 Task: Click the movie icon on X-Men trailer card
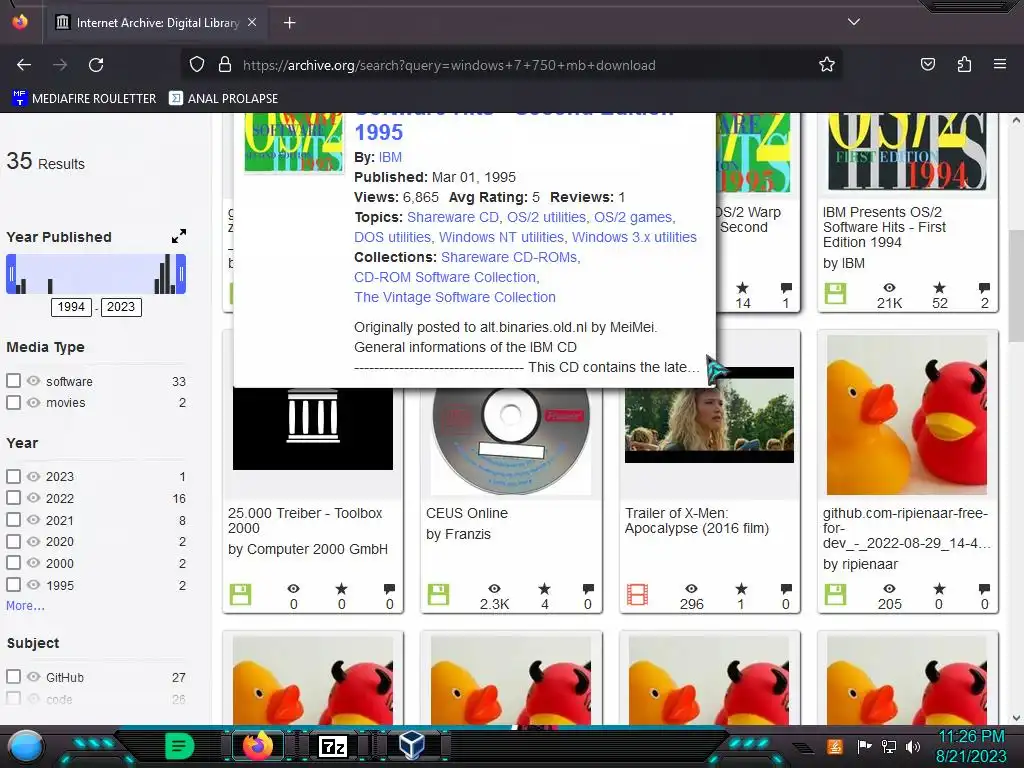(637, 594)
